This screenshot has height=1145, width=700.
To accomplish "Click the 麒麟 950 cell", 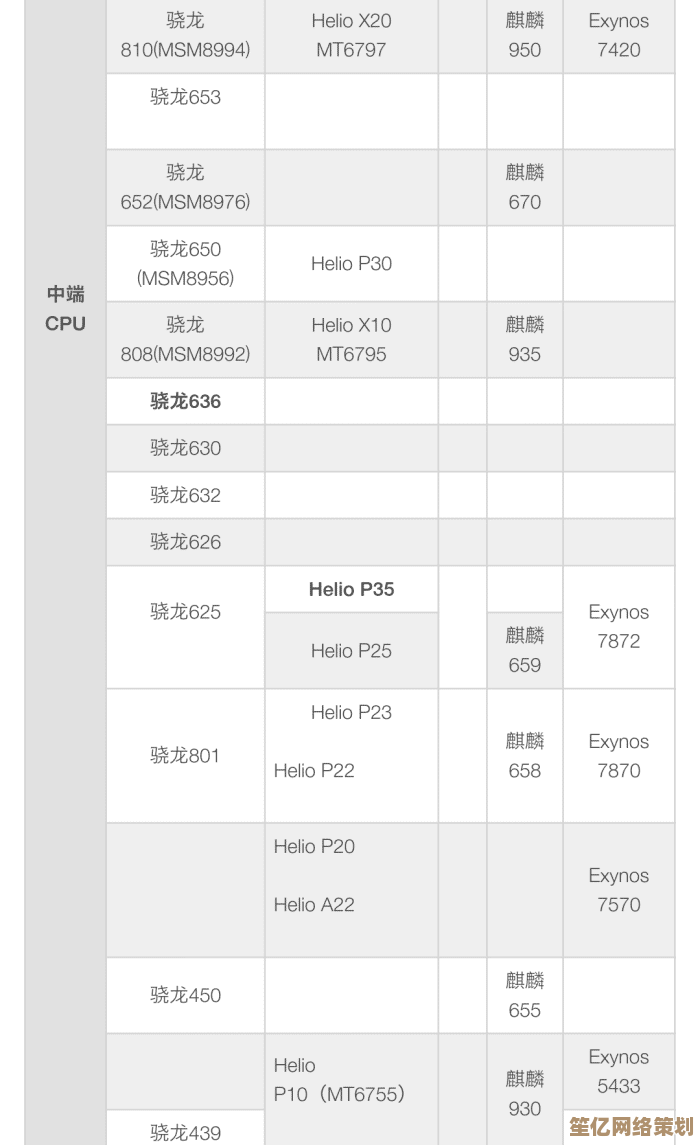I will [x=524, y=35].
